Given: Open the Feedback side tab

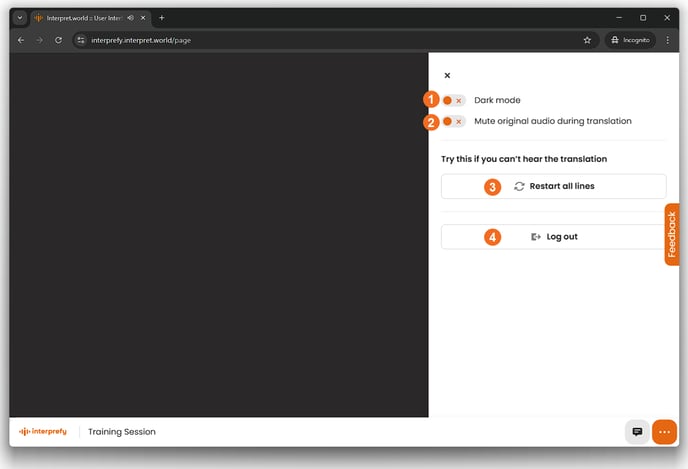Looking at the screenshot, I should (x=672, y=234).
